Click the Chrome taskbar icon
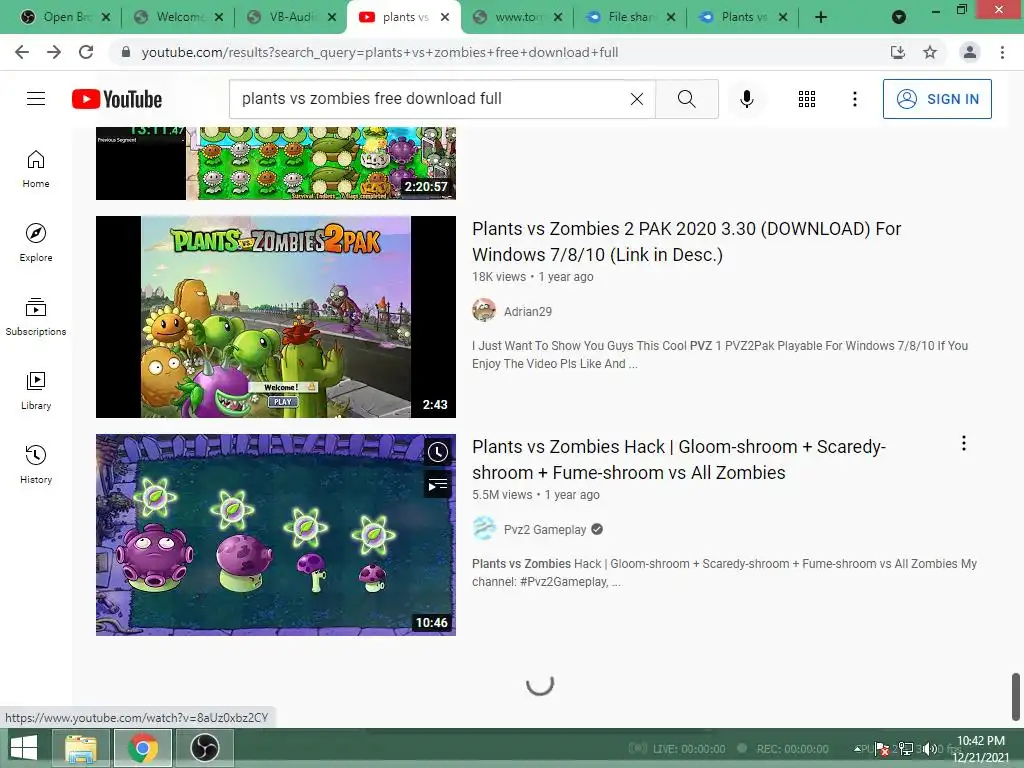This screenshot has height=768, width=1024. tap(142, 748)
